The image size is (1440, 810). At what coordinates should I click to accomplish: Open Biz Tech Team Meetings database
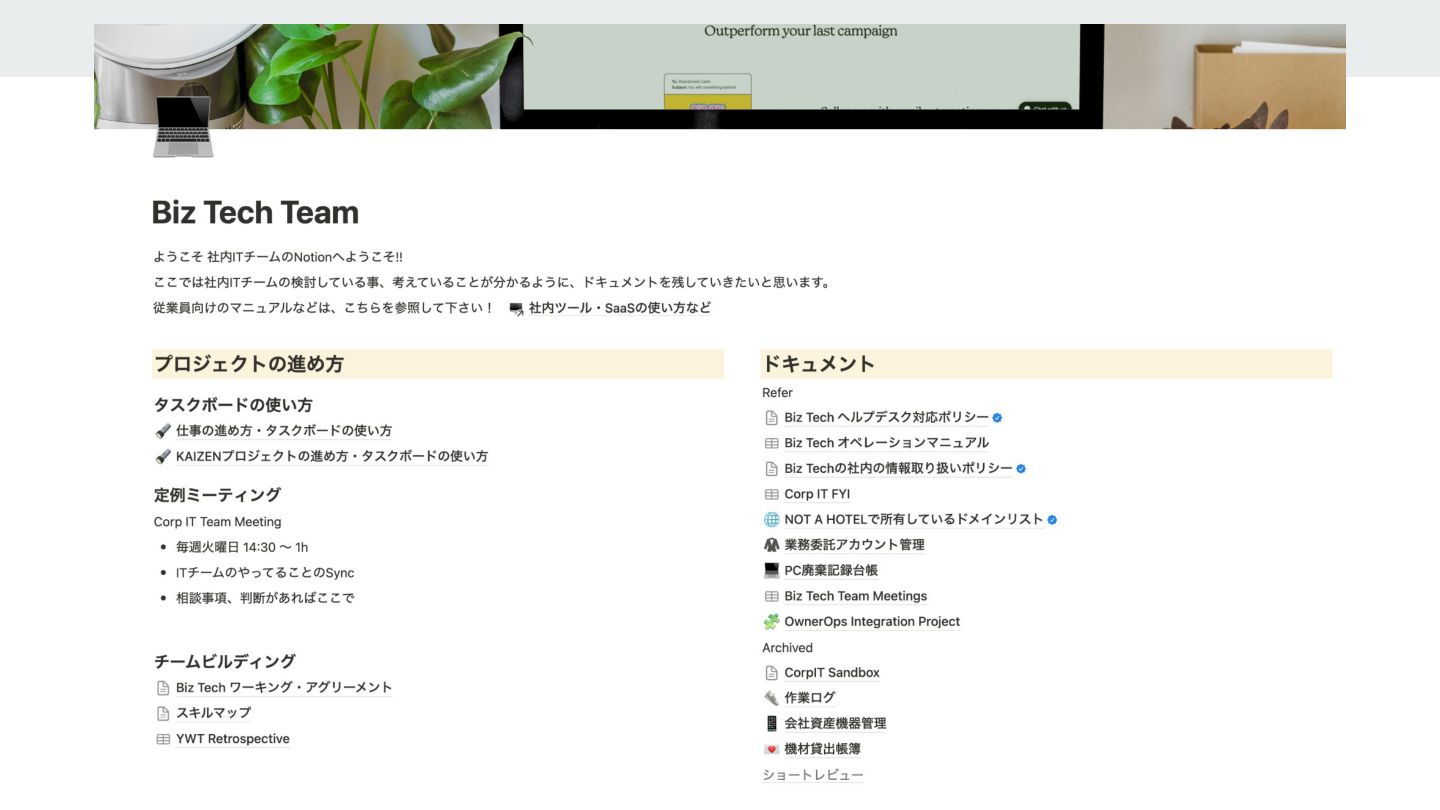click(x=856, y=596)
